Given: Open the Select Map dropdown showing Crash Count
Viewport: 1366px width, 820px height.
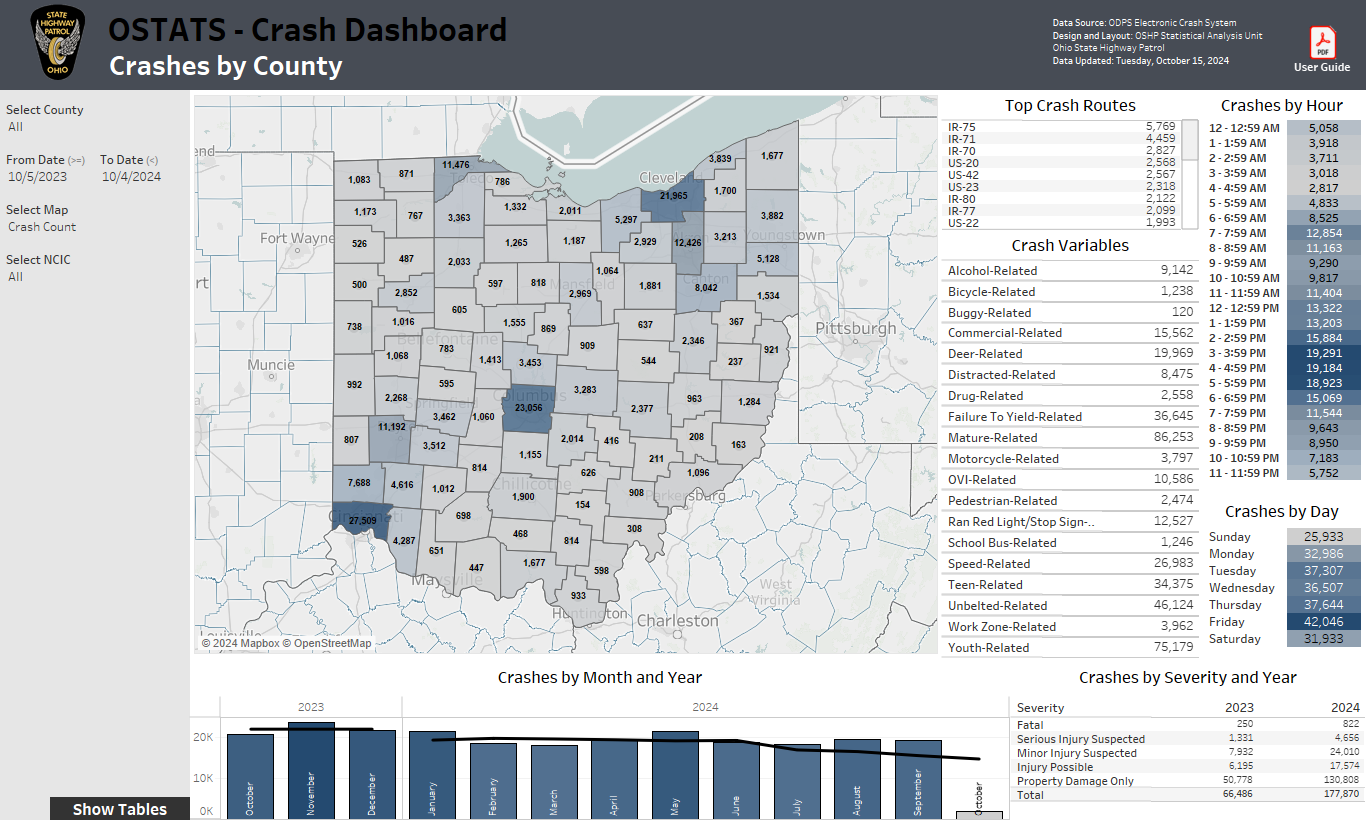Looking at the screenshot, I should pos(95,227).
